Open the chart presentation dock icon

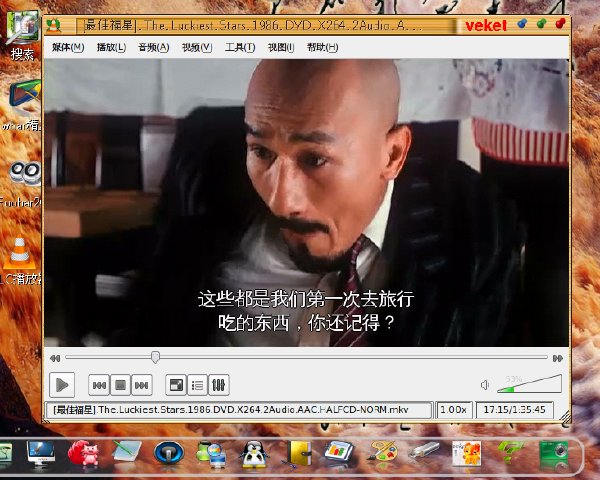pos(338,452)
